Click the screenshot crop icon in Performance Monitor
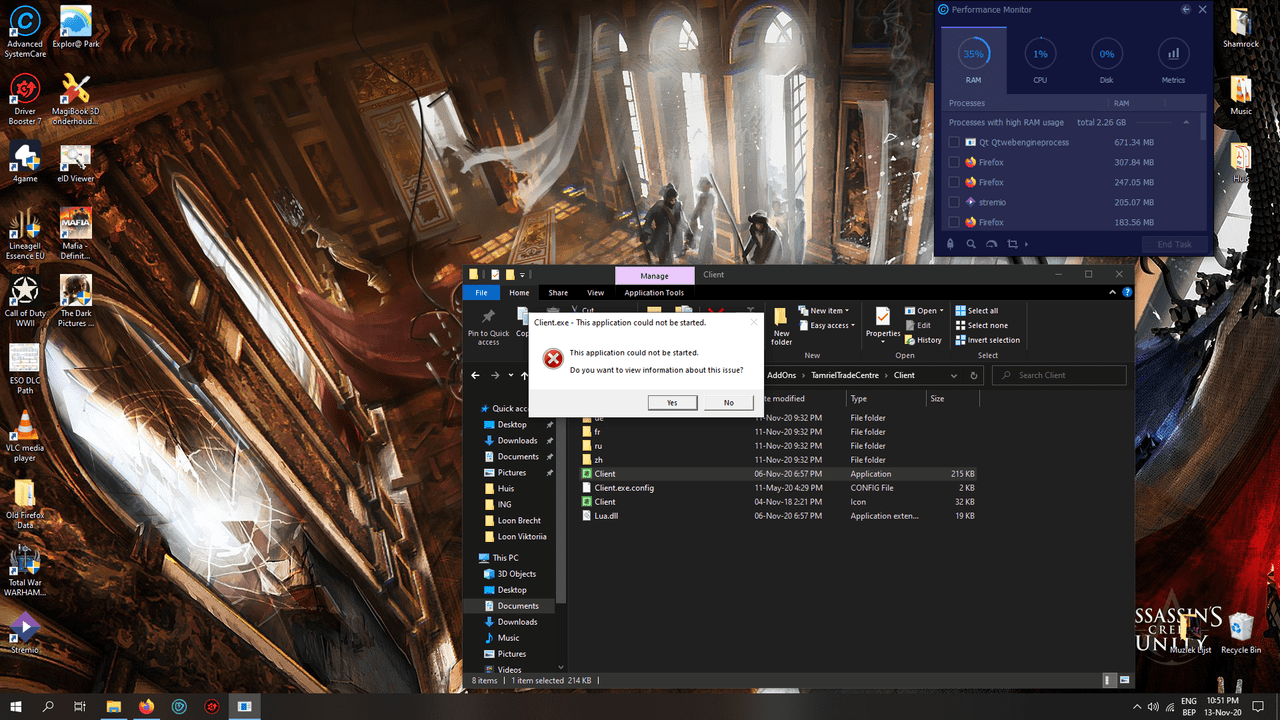Viewport: 1280px width, 720px height. (1012, 244)
